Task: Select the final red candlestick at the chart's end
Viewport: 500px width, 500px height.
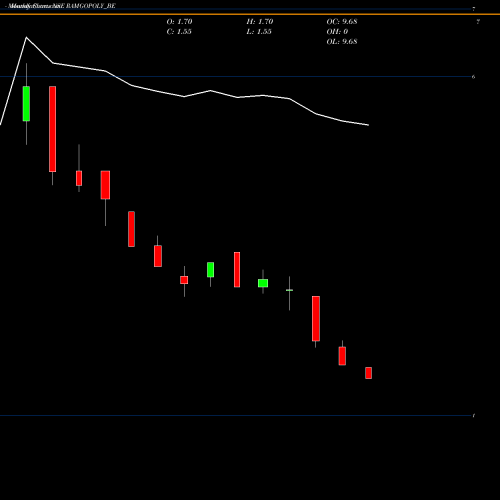Action: [368, 373]
